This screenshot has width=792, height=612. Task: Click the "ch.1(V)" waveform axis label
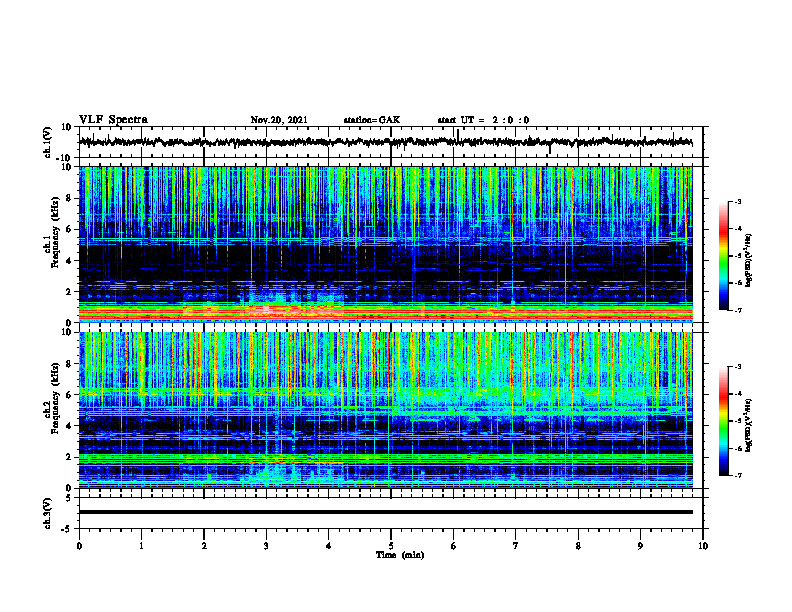(48, 142)
